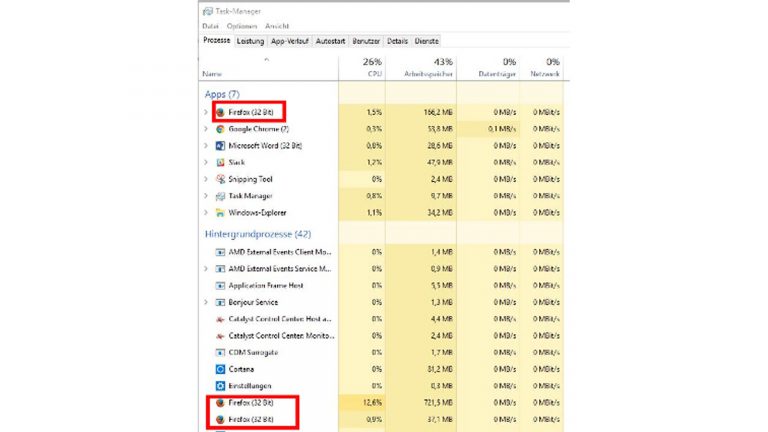Expand AMD External Events Service entry

click(x=206, y=269)
